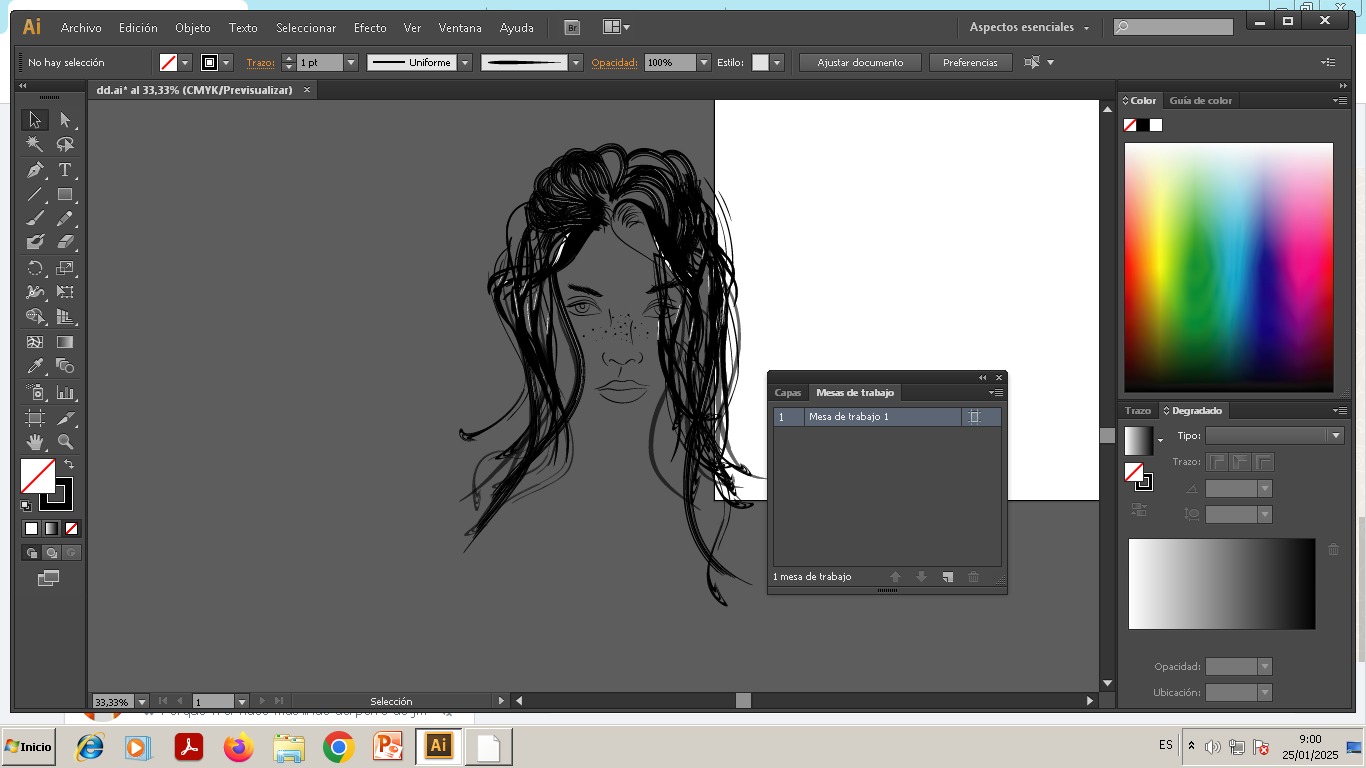The height and width of the screenshot is (768, 1366).
Task: Open the Aspectos esenciales workspace switcher
Action: pos(1030,28)
